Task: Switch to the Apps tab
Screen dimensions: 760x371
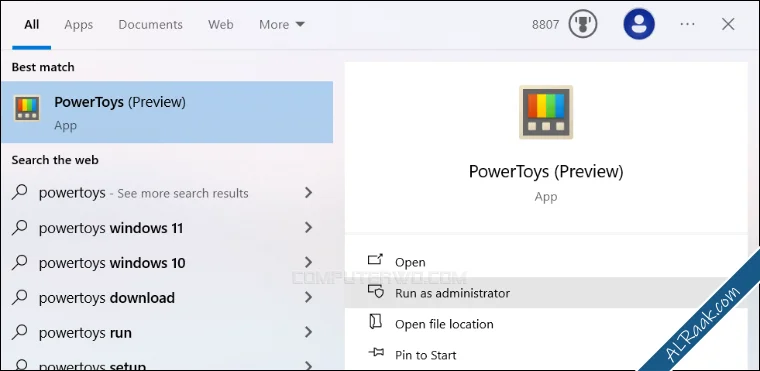Action: click(79, 25)
